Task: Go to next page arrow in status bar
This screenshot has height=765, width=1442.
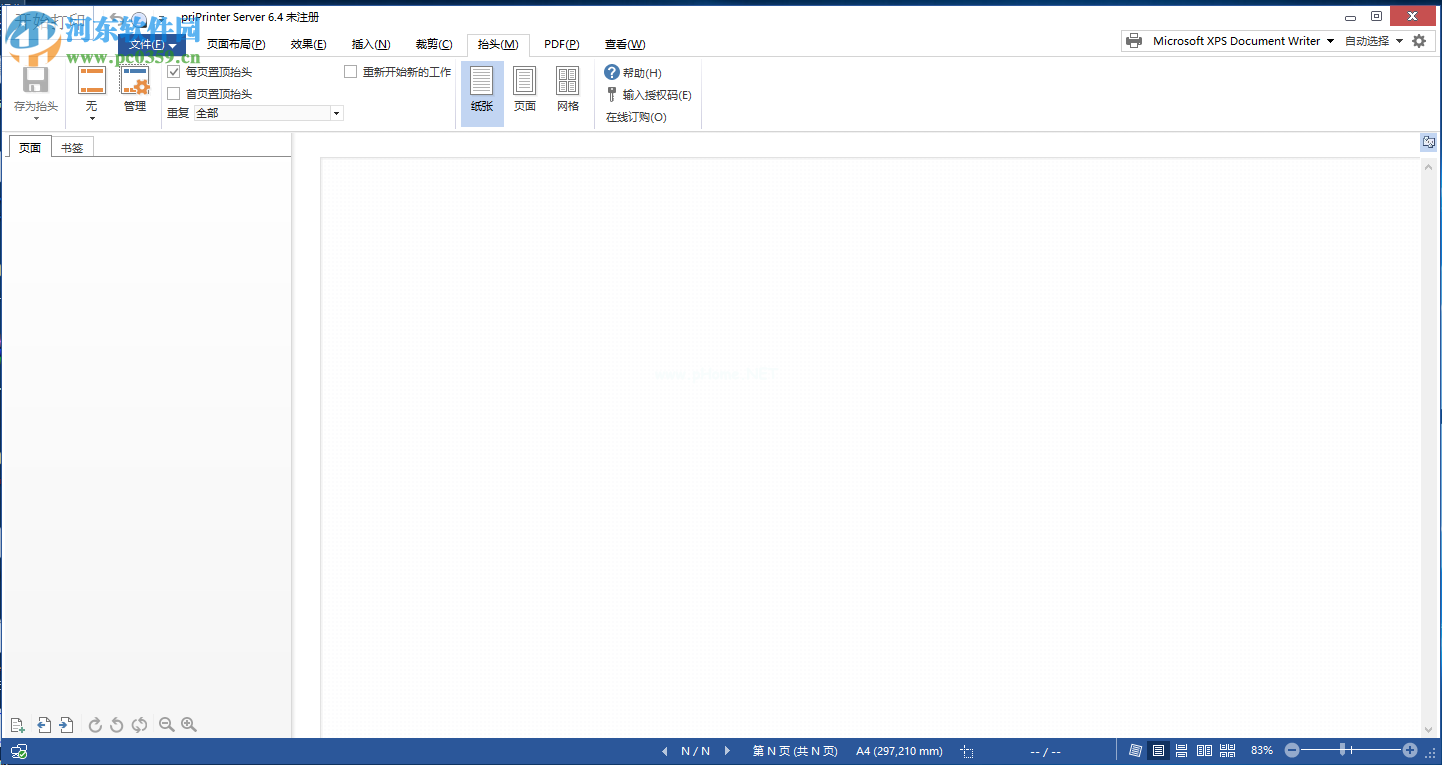Action: [727, 751]
